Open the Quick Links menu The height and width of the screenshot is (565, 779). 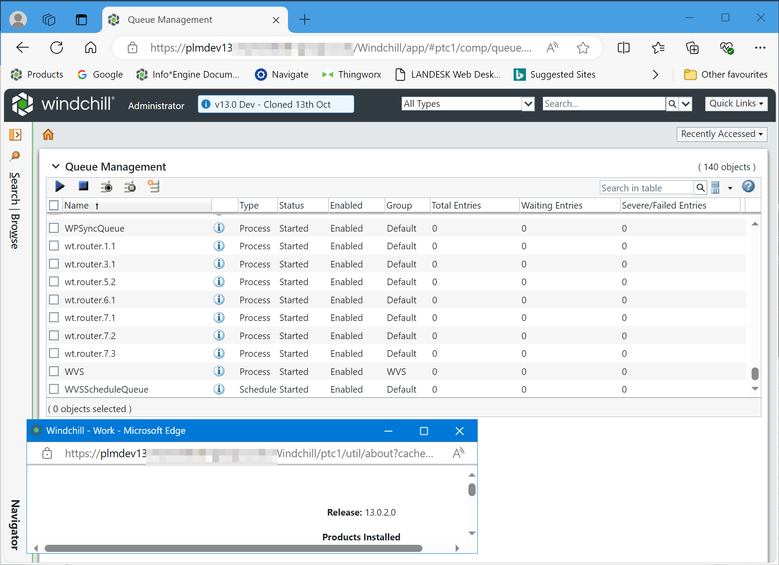point(736,104)
